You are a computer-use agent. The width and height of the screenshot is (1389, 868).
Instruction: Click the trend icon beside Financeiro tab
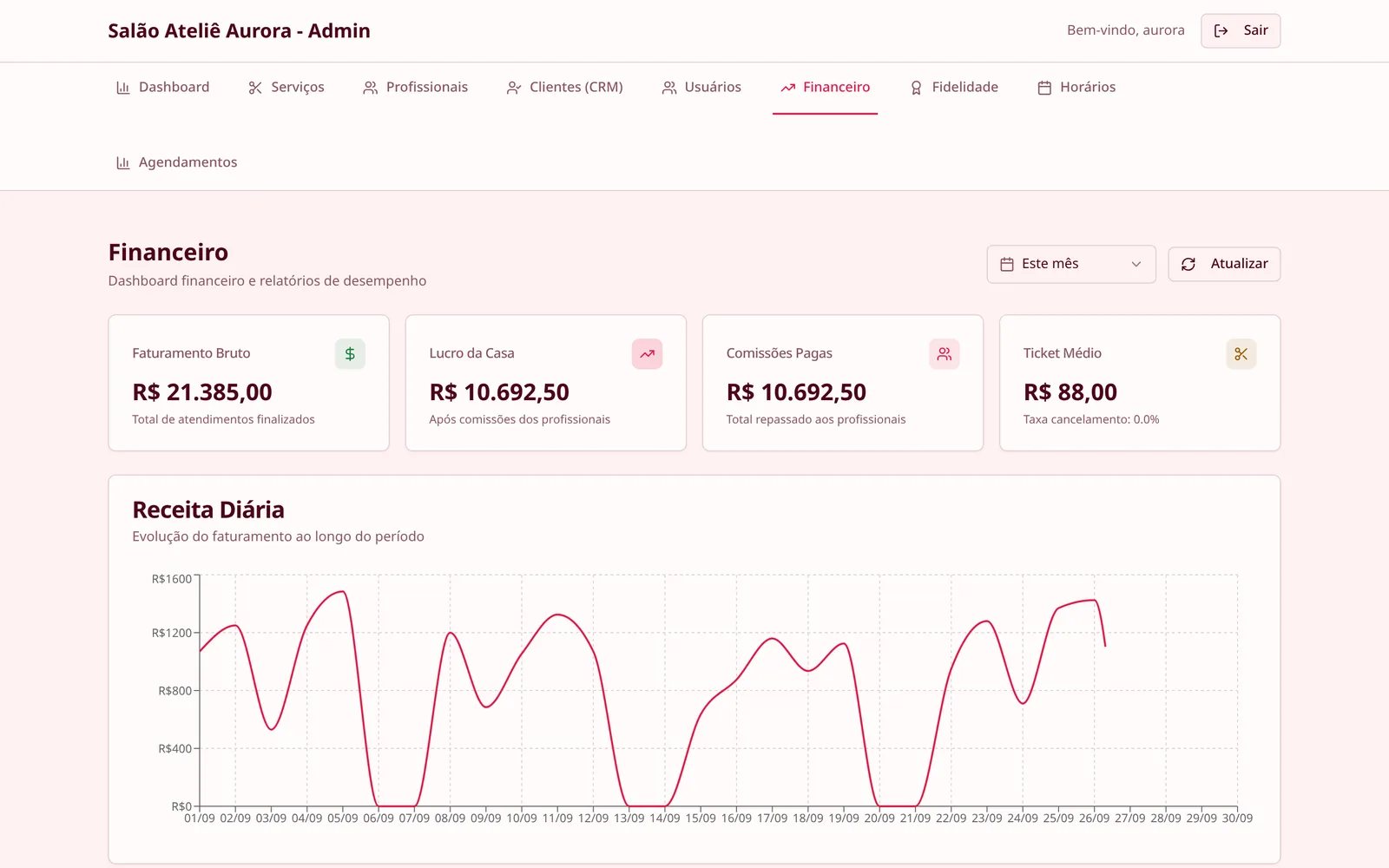tap(788, 88)
